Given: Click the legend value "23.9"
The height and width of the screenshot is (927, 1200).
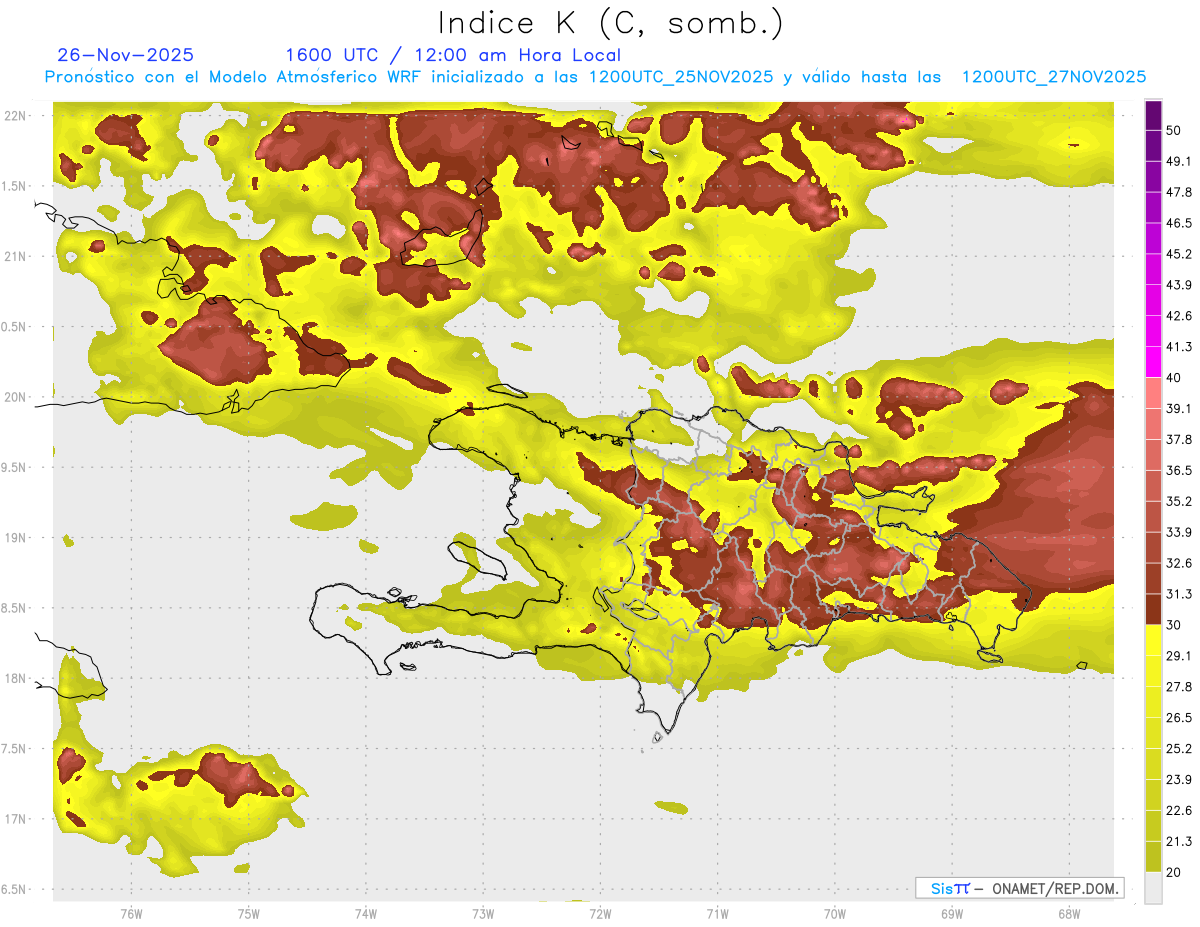Looking at the screenshot, I should (1179, 780).
